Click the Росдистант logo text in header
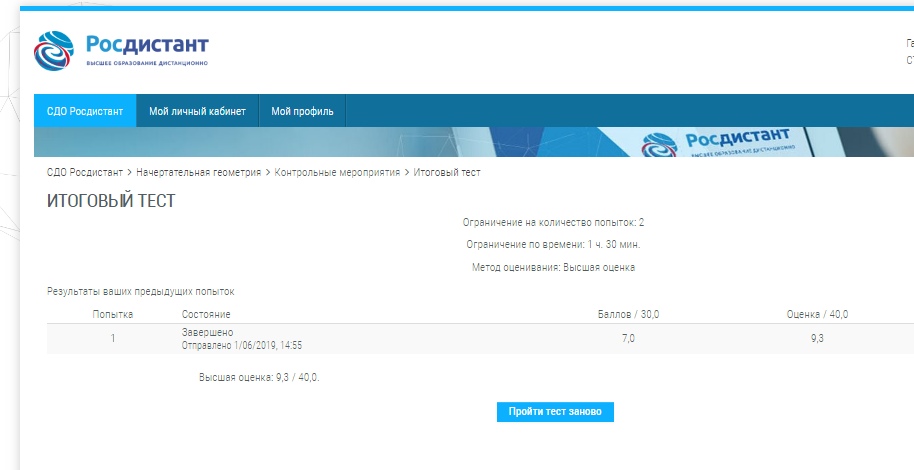This screenshot has height=470, width=914. [146, 46]
